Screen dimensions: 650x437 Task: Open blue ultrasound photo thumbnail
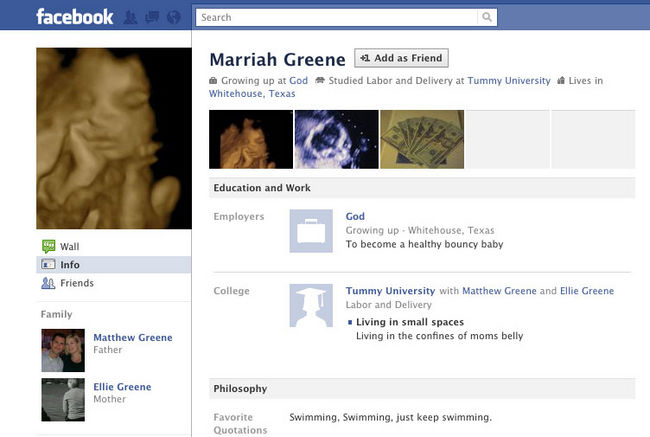[337, 139]
